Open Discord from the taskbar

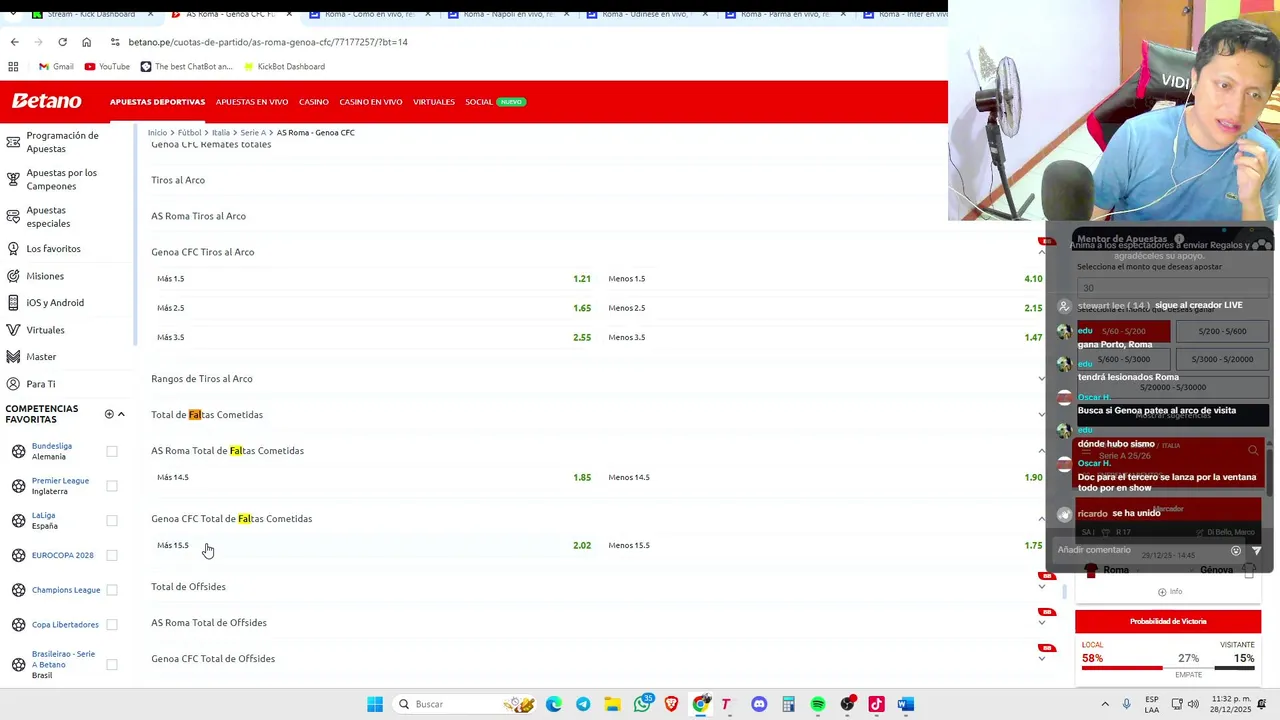coord(759,704)
